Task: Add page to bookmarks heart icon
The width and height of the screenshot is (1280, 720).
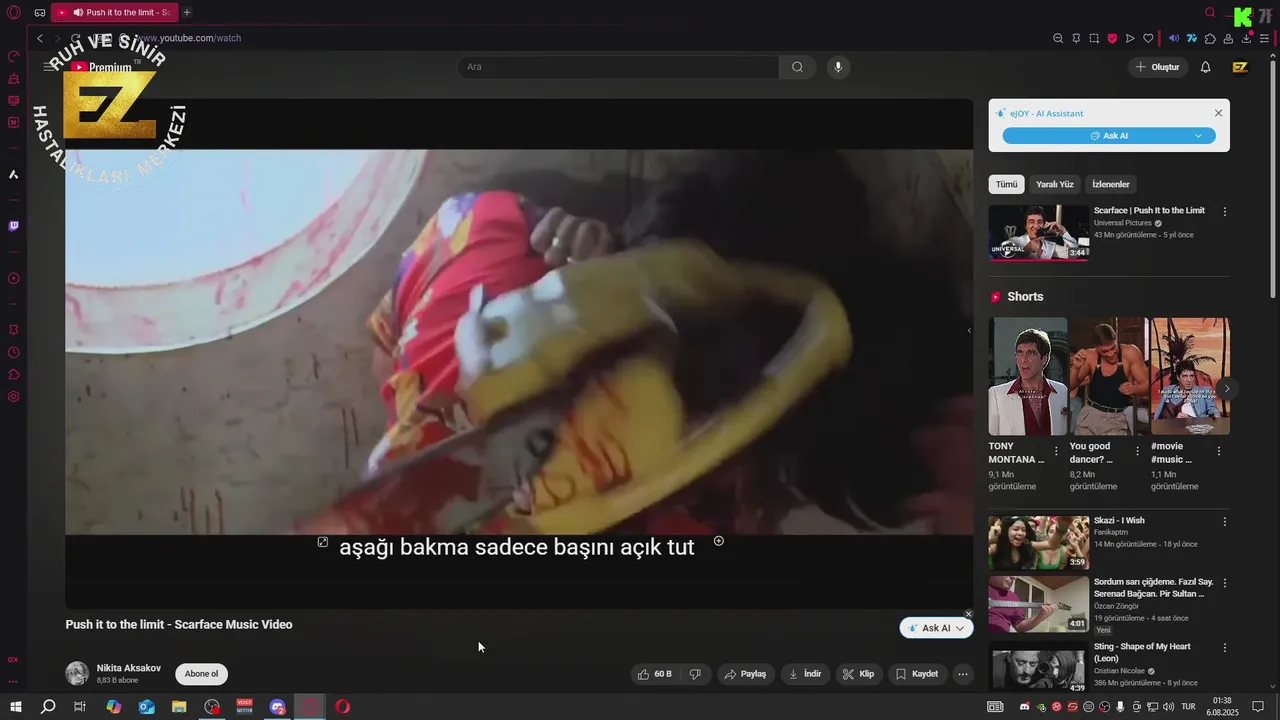Action: point(1148,38)
